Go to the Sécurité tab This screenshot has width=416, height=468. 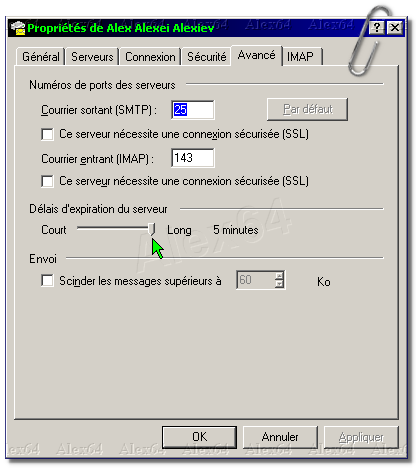tap(207, 57)
